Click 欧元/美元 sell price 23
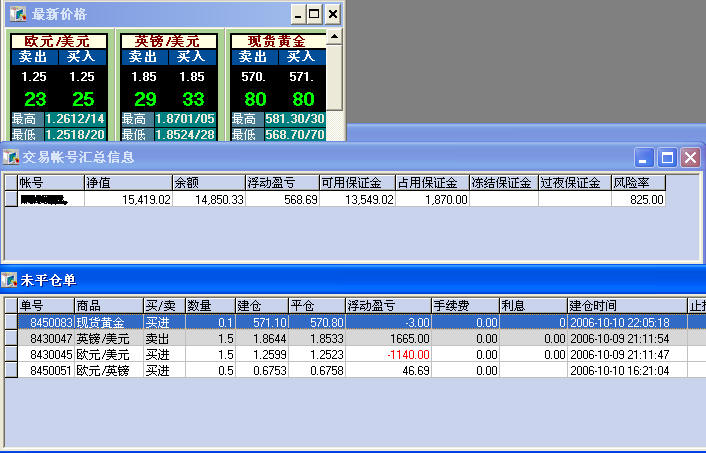 [x=35, y=99]
